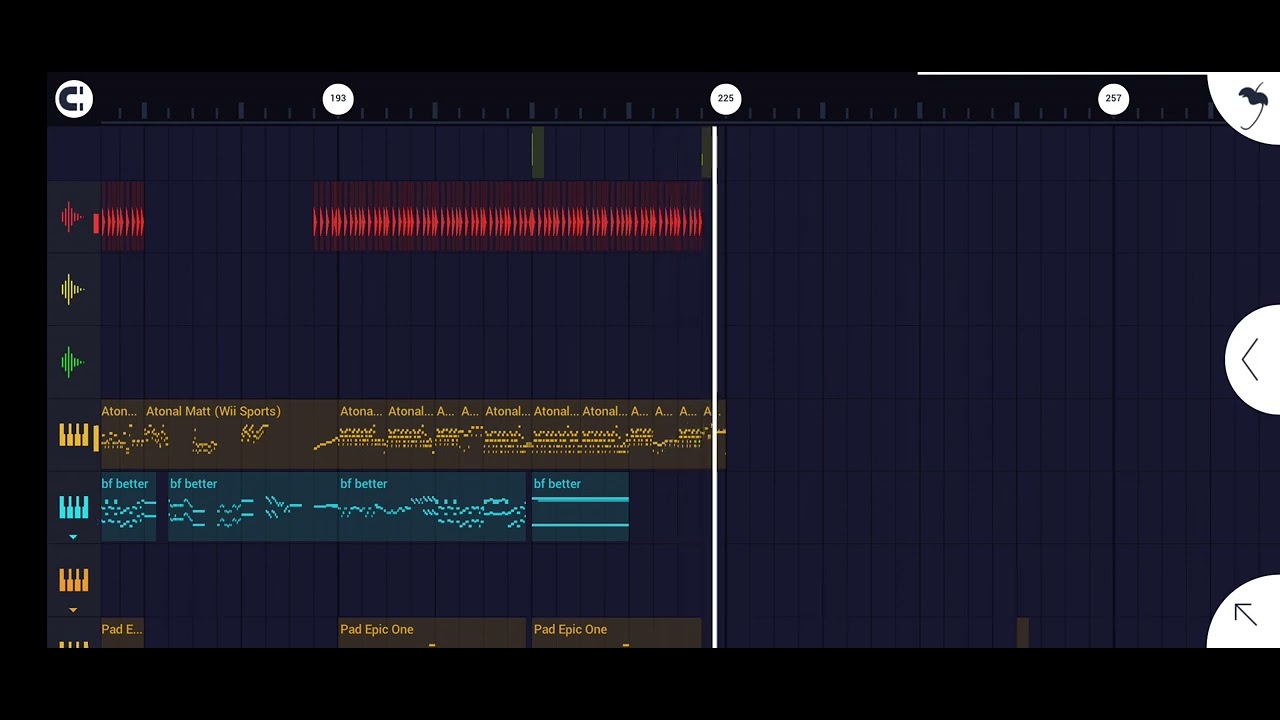Select the small green clip midway between bars 193 and 225
Viewport: 1280px width, 720px height.
pos(538,152)
